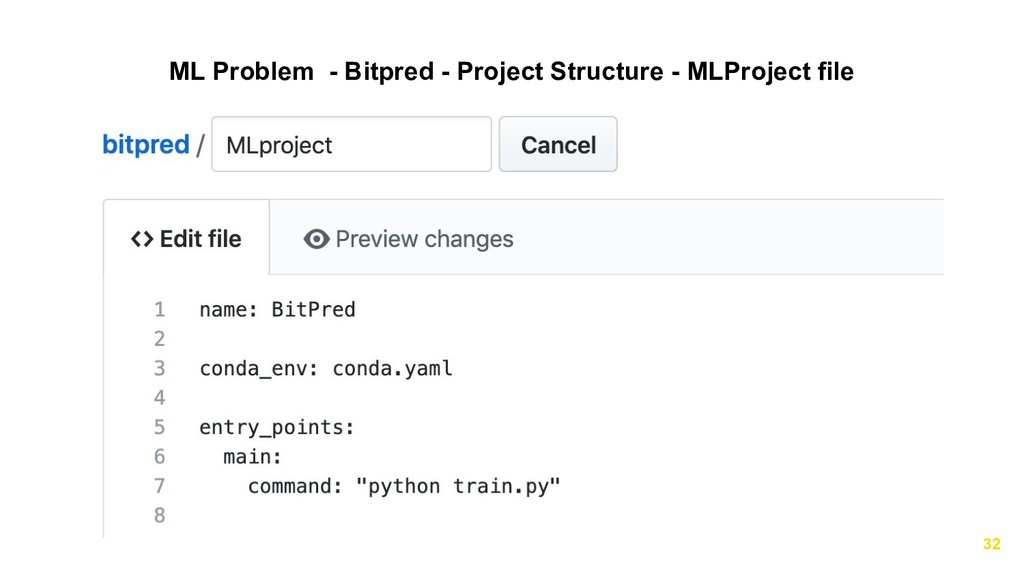Open the bitpred repository link
The width and height of the screenshot is (1024, 576).
click(146, 144)
